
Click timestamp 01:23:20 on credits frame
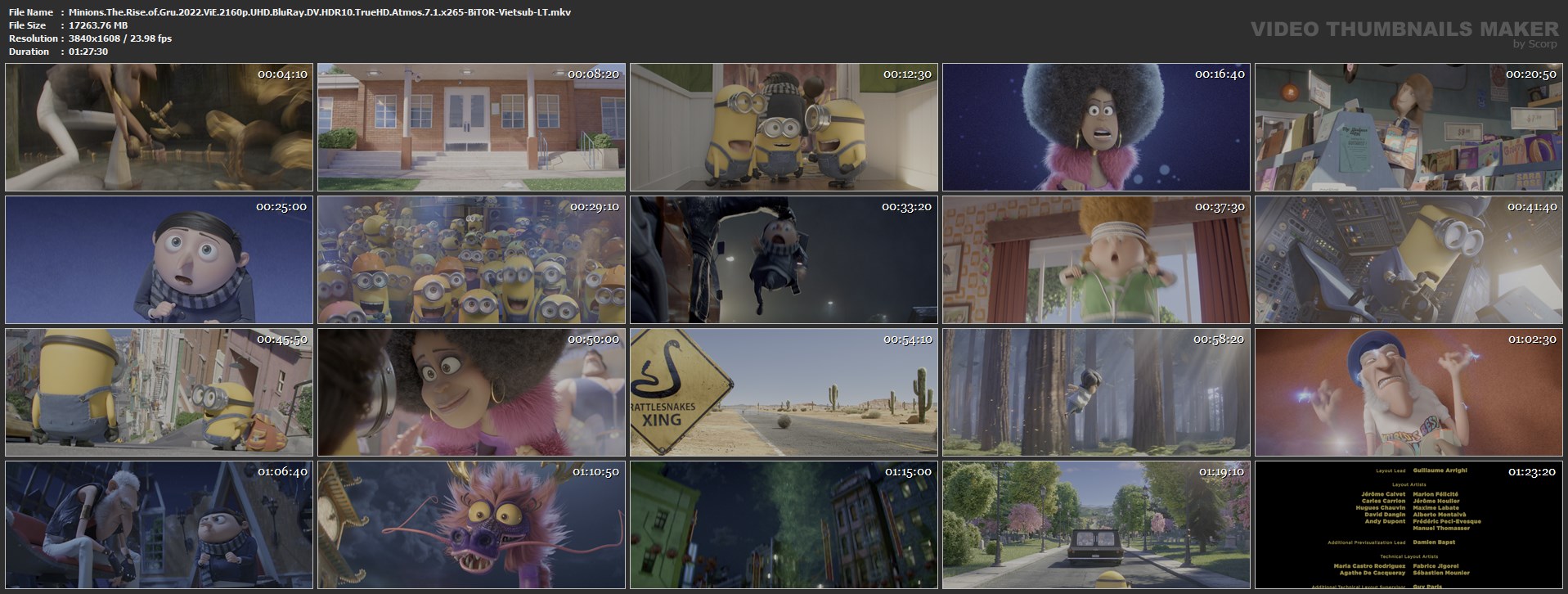coord(1532,472)
